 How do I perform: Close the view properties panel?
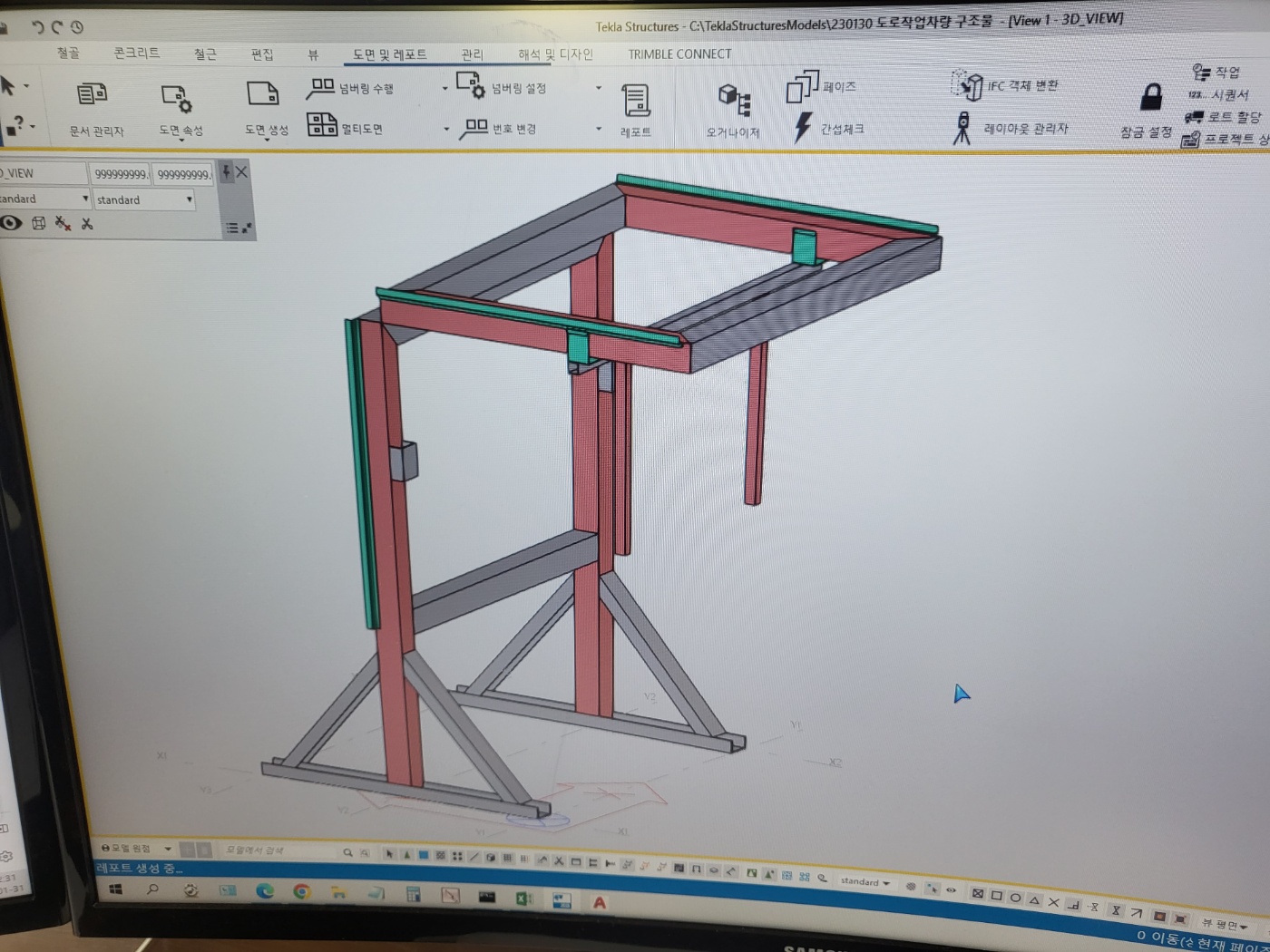tap(242, 171)
